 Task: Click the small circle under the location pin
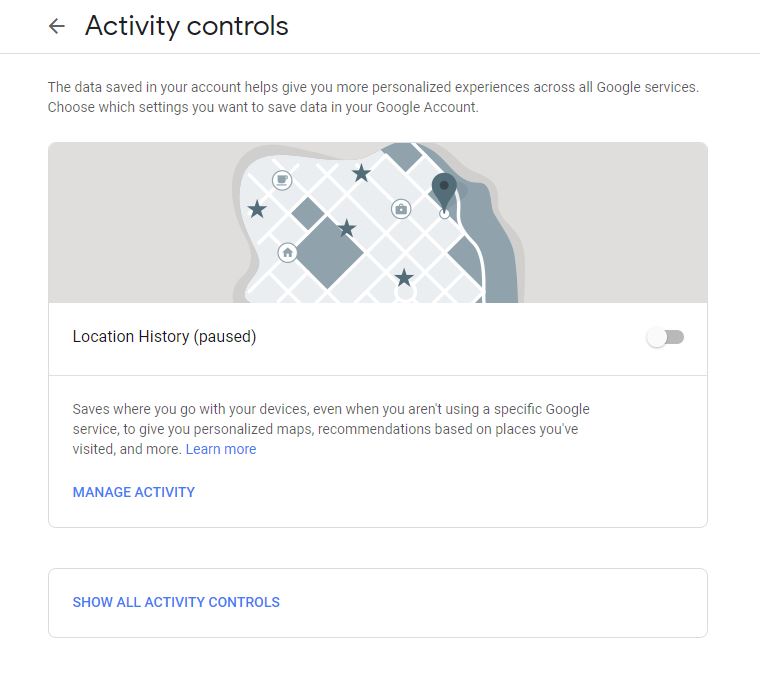click(445, 213)
